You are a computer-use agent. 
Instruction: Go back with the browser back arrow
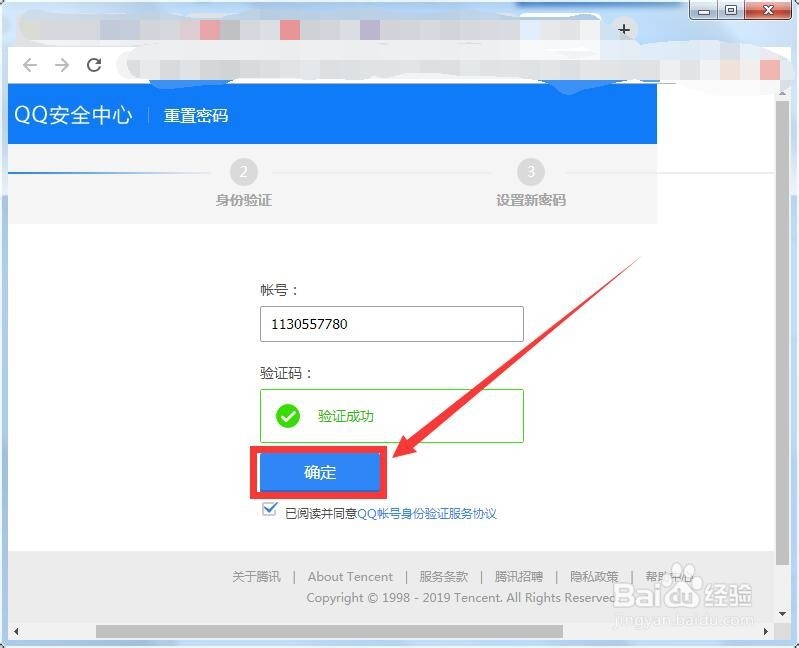pyautogui.click(x=31, y=65)
